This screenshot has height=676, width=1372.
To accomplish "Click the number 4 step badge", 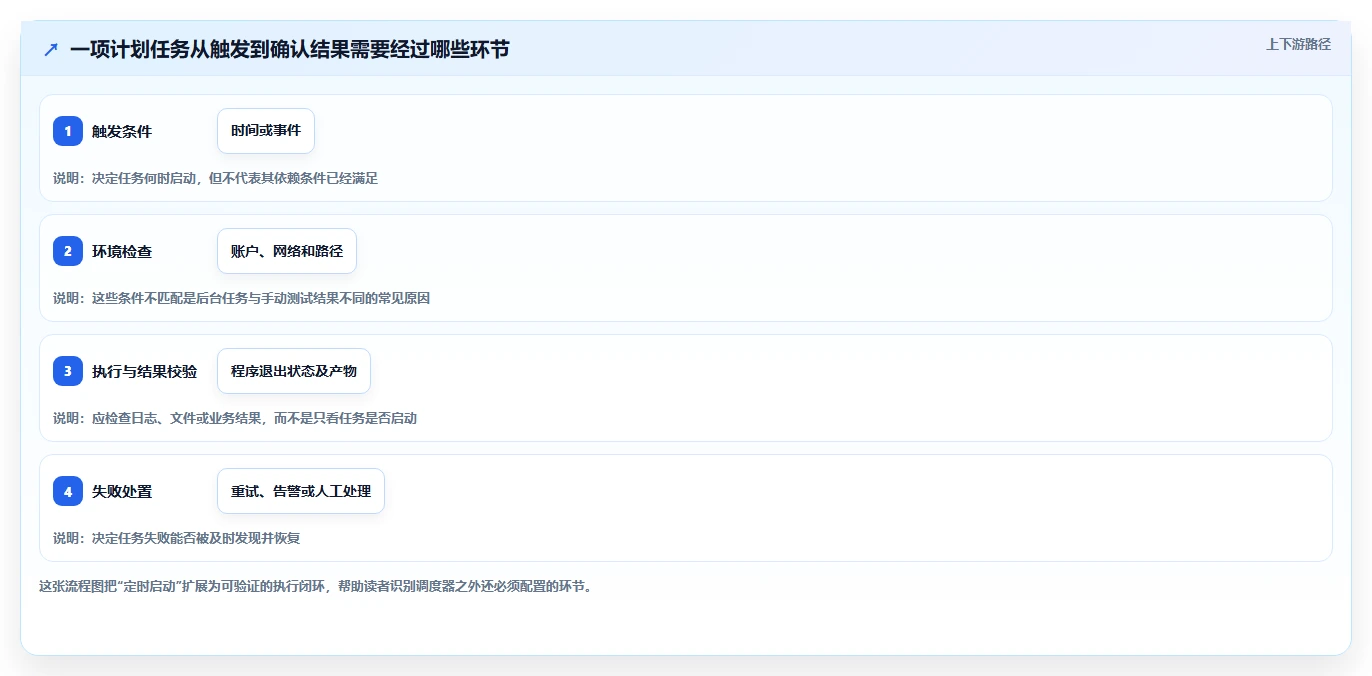I will [68, 491].
